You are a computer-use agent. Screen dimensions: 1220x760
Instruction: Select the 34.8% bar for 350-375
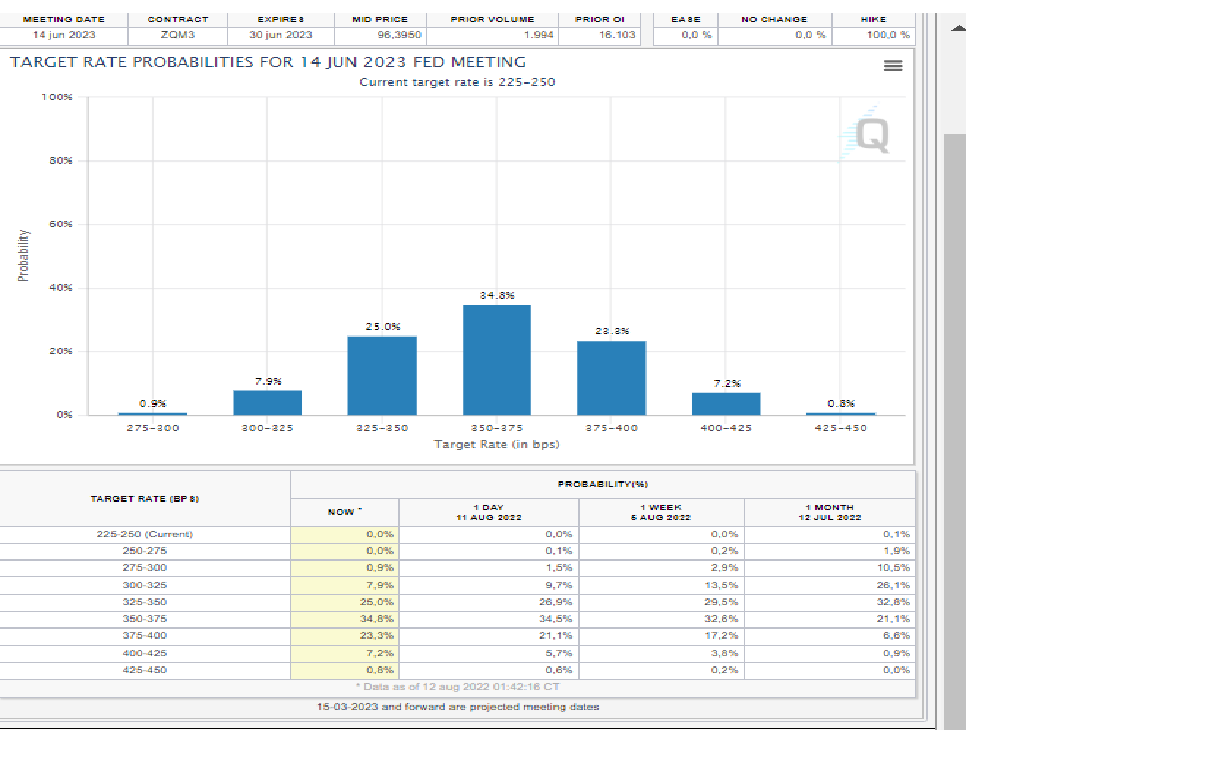coord(497,360)
